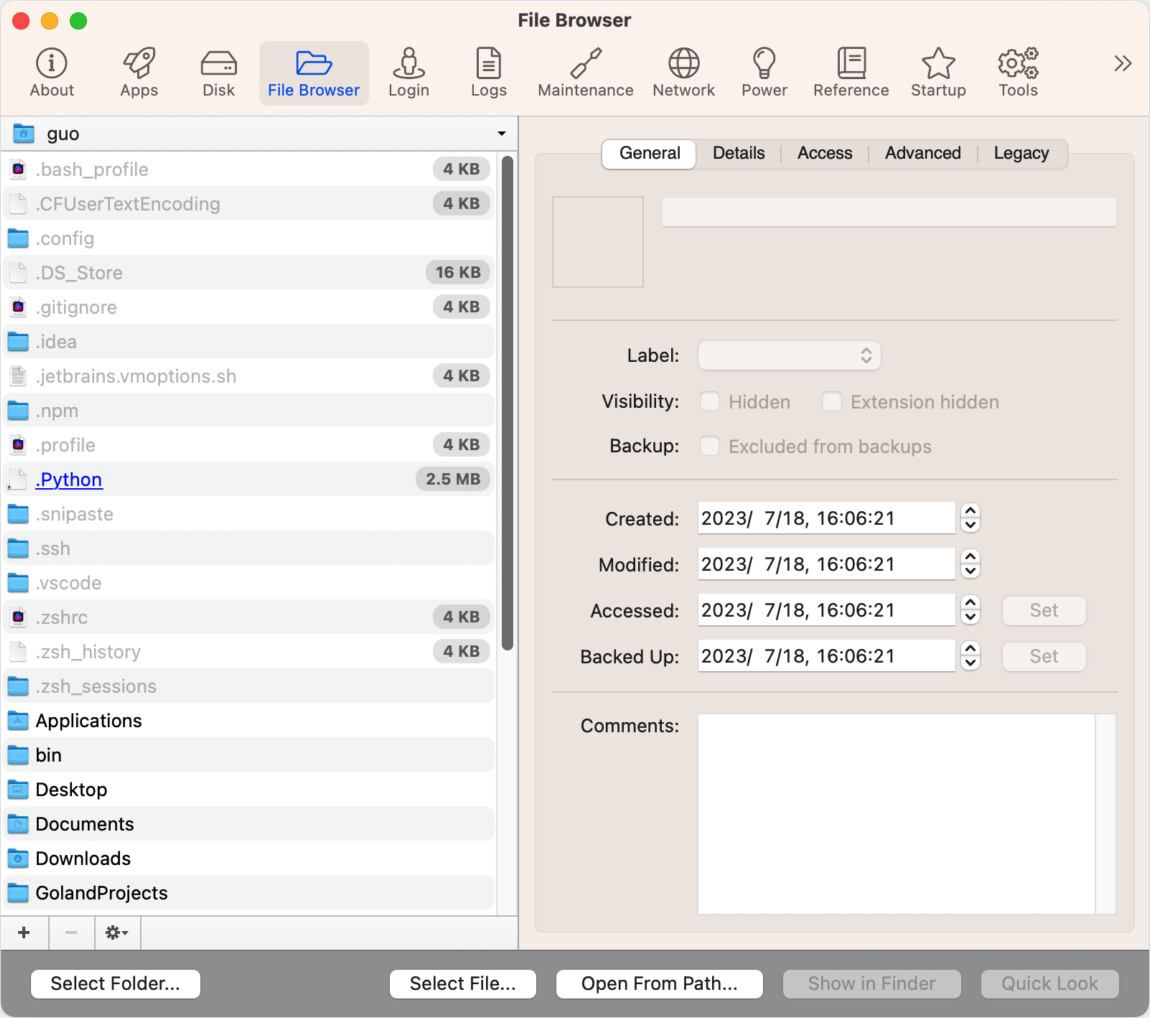Screen dimensions: 1150x1018
Task: Switch to the Access tab
Action: tap(824, 153)
